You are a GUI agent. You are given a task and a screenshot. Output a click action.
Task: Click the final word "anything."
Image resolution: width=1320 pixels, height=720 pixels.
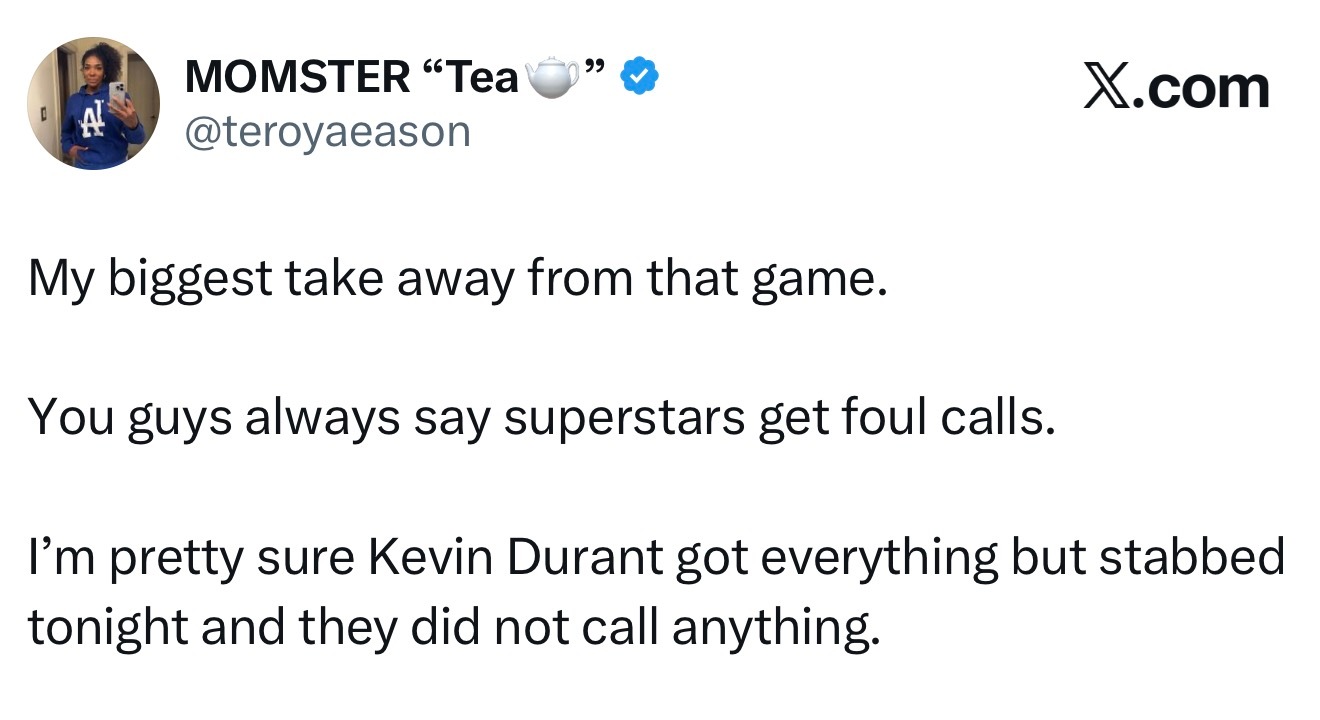point(776,628)
